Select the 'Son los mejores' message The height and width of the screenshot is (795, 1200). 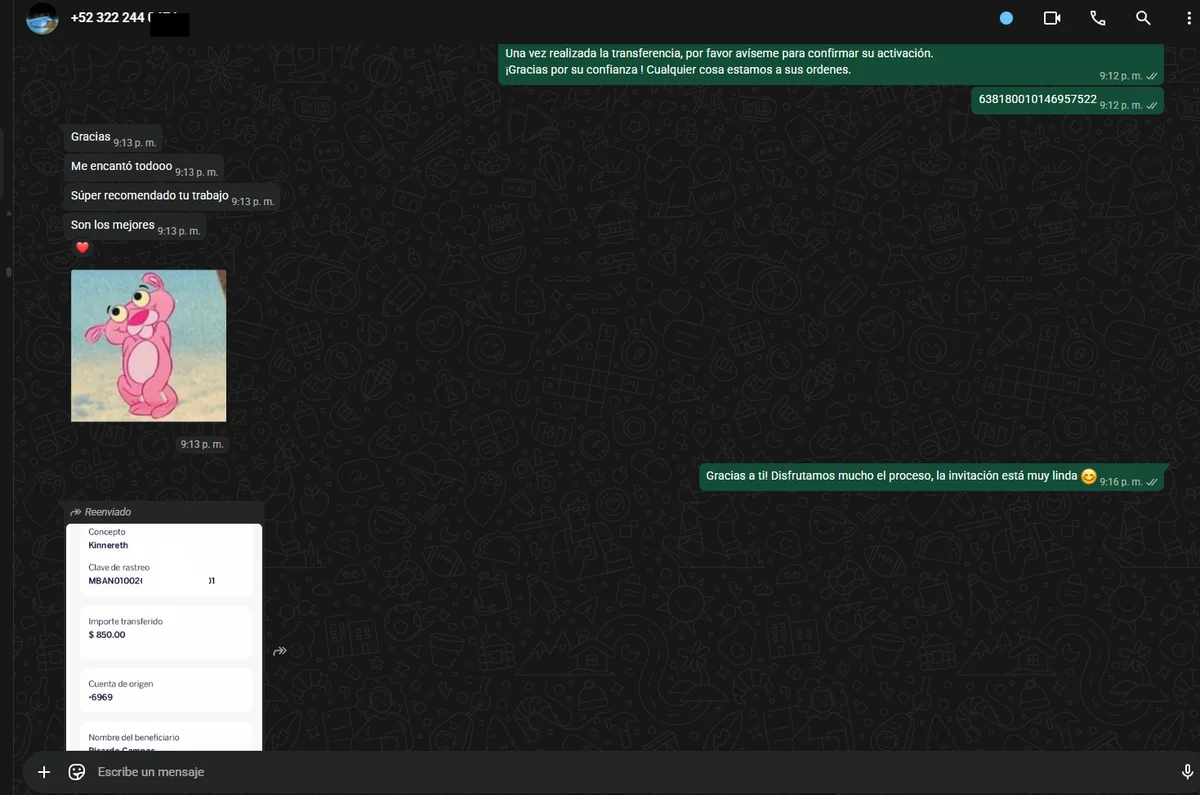(x=135, y=227)
